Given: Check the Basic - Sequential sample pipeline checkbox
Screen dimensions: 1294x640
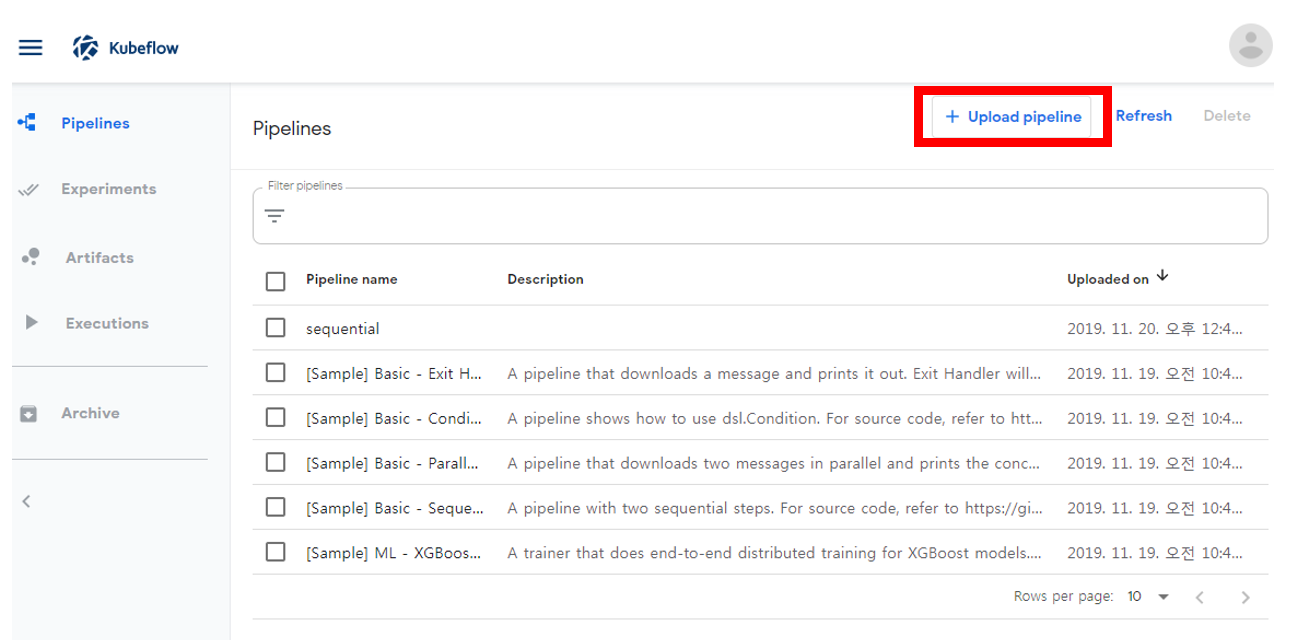Looking at the screenshot, I should pos(276,507).
